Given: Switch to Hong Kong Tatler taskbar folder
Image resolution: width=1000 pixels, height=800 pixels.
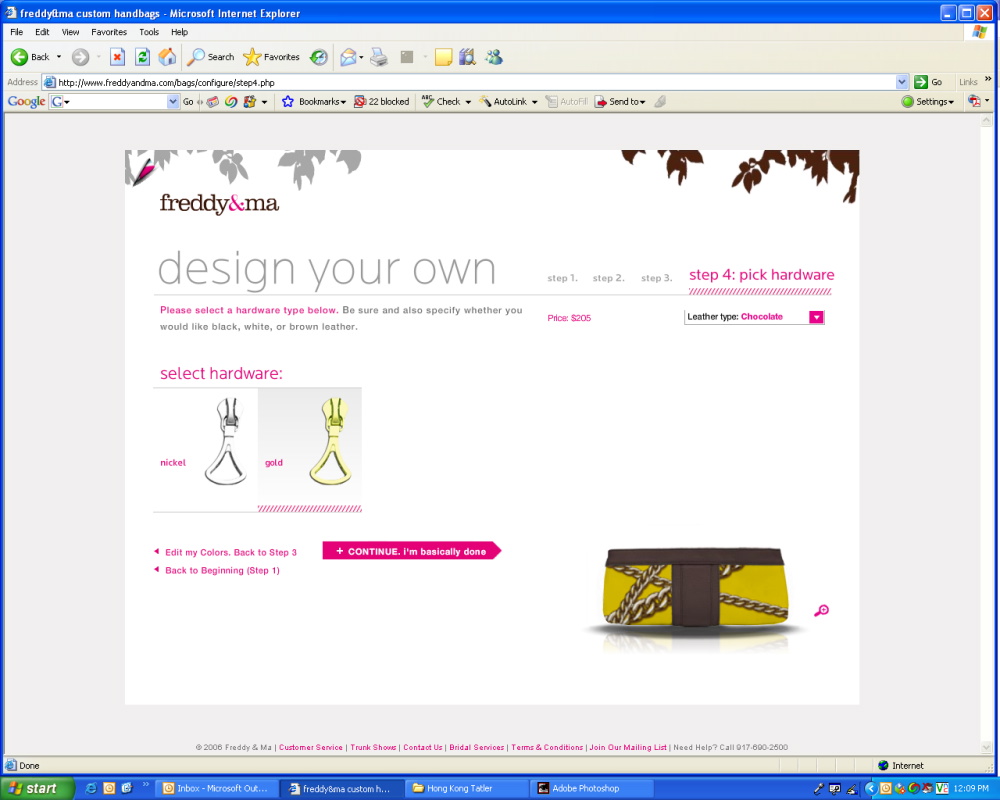Looking at the screenshot, I should [466, 789].
